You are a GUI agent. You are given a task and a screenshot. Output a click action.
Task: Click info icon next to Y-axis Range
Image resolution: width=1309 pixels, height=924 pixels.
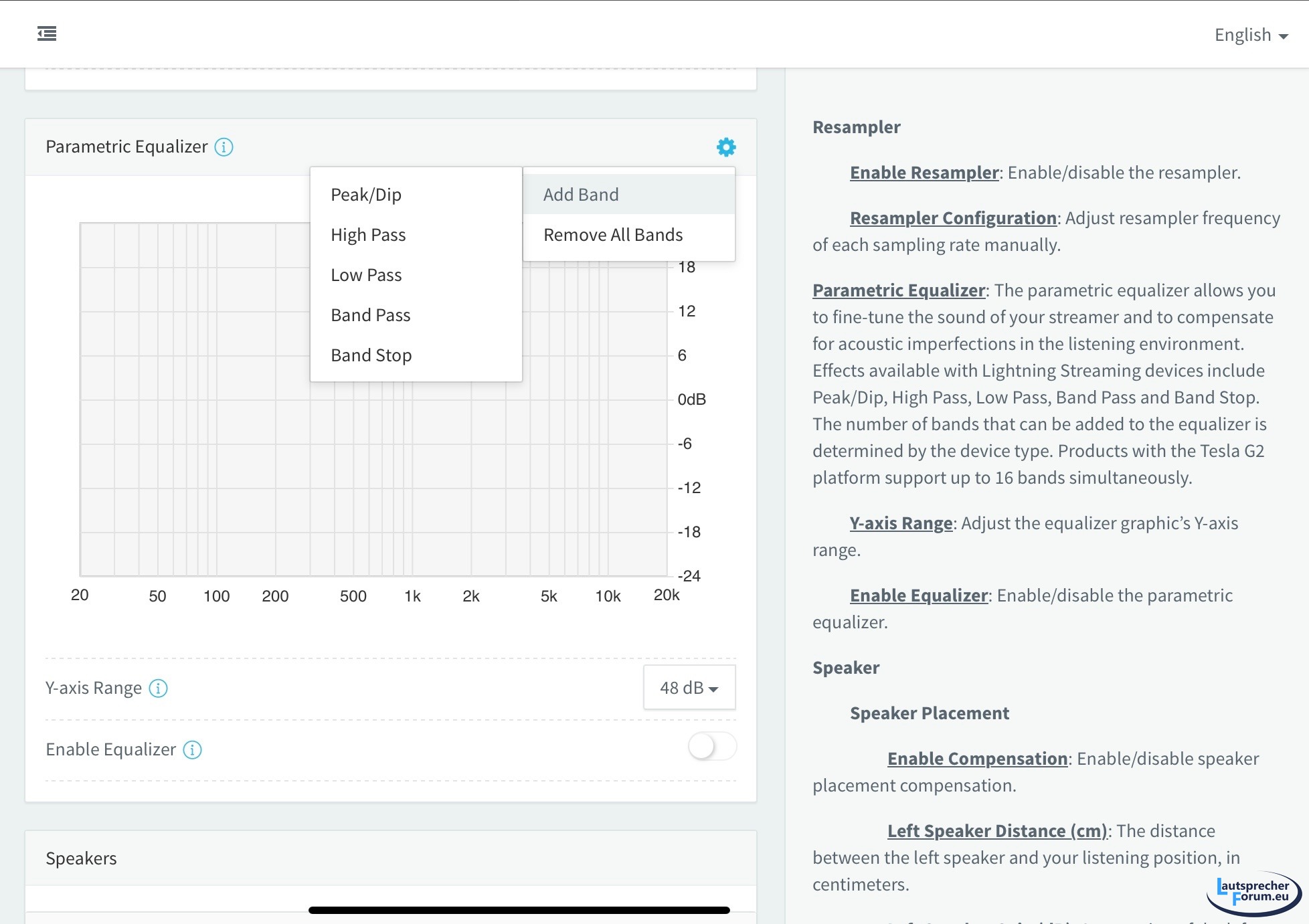click(x=158, y=688)
